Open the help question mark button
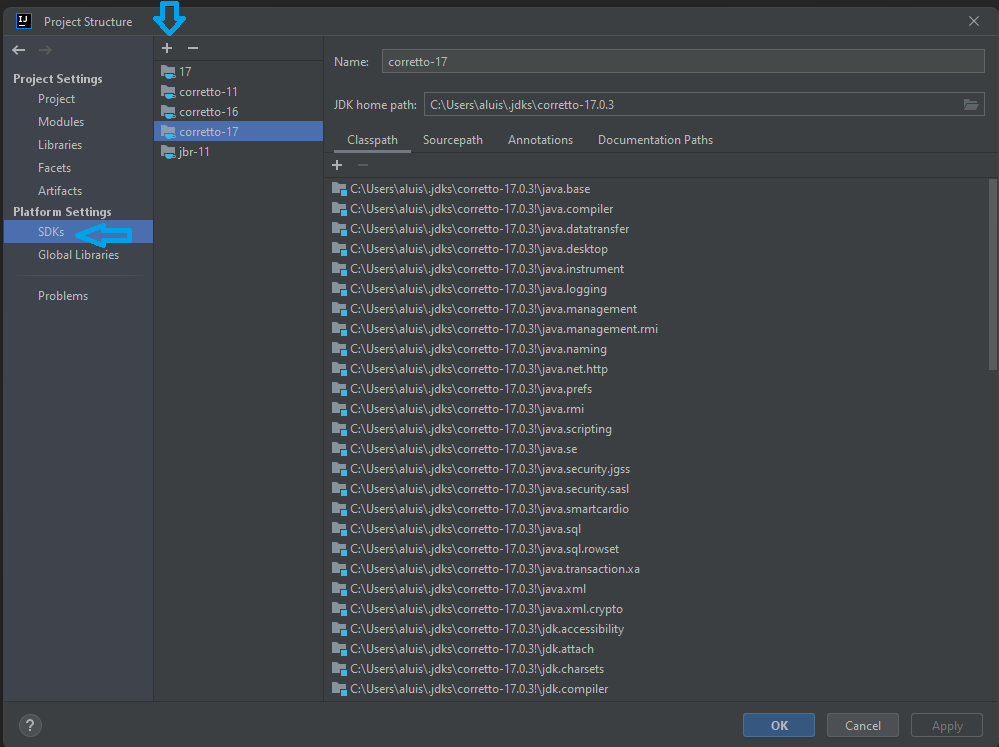999x747 pixels. 30,725
